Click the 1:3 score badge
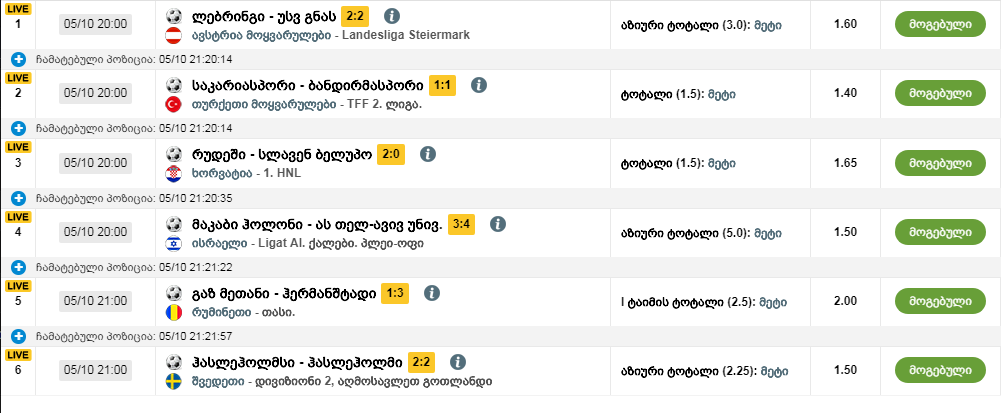Screen dimensions: 1001x413 click(395, 293)
